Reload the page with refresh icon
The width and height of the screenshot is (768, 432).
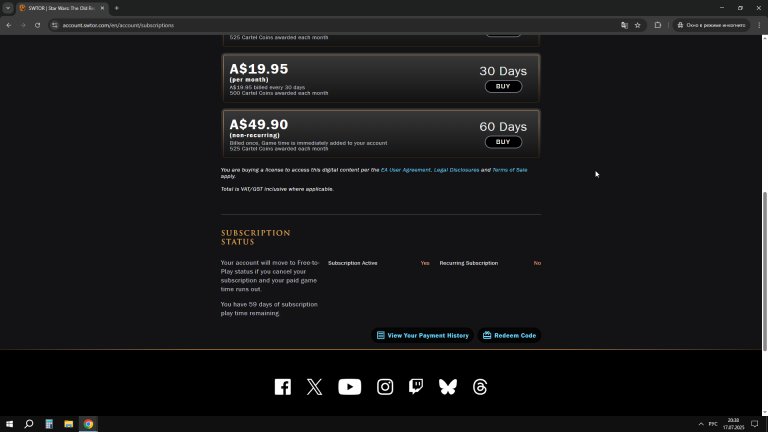tap(37, 25)
